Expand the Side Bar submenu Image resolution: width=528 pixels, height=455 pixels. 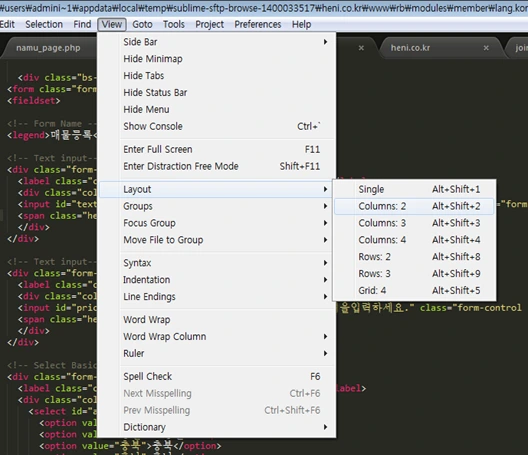pyautogui.click(x=217, y=42)
